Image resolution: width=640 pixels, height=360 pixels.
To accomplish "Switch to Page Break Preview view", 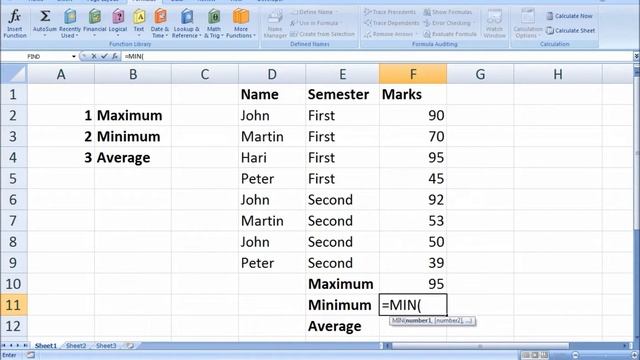I will 544,356.
